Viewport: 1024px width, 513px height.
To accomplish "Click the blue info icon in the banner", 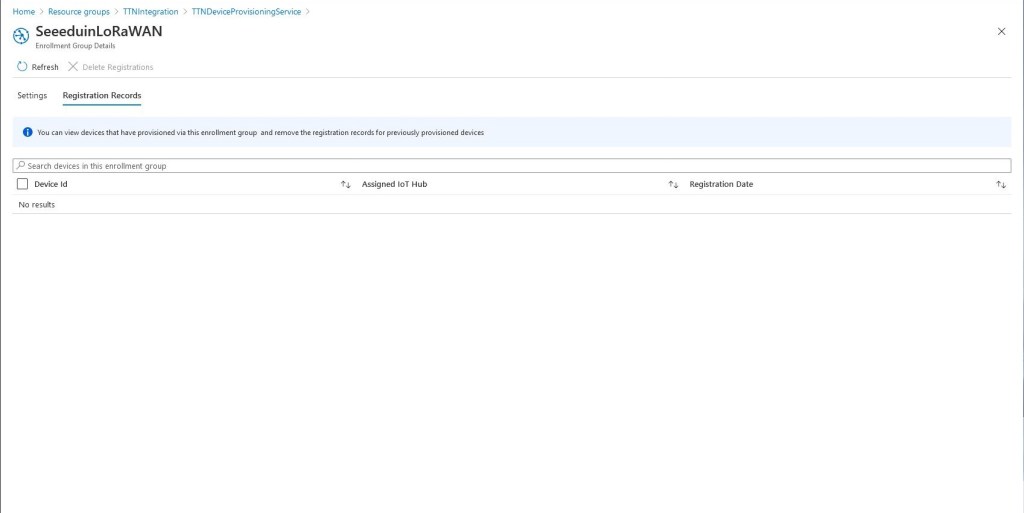I will pos(28,132).
